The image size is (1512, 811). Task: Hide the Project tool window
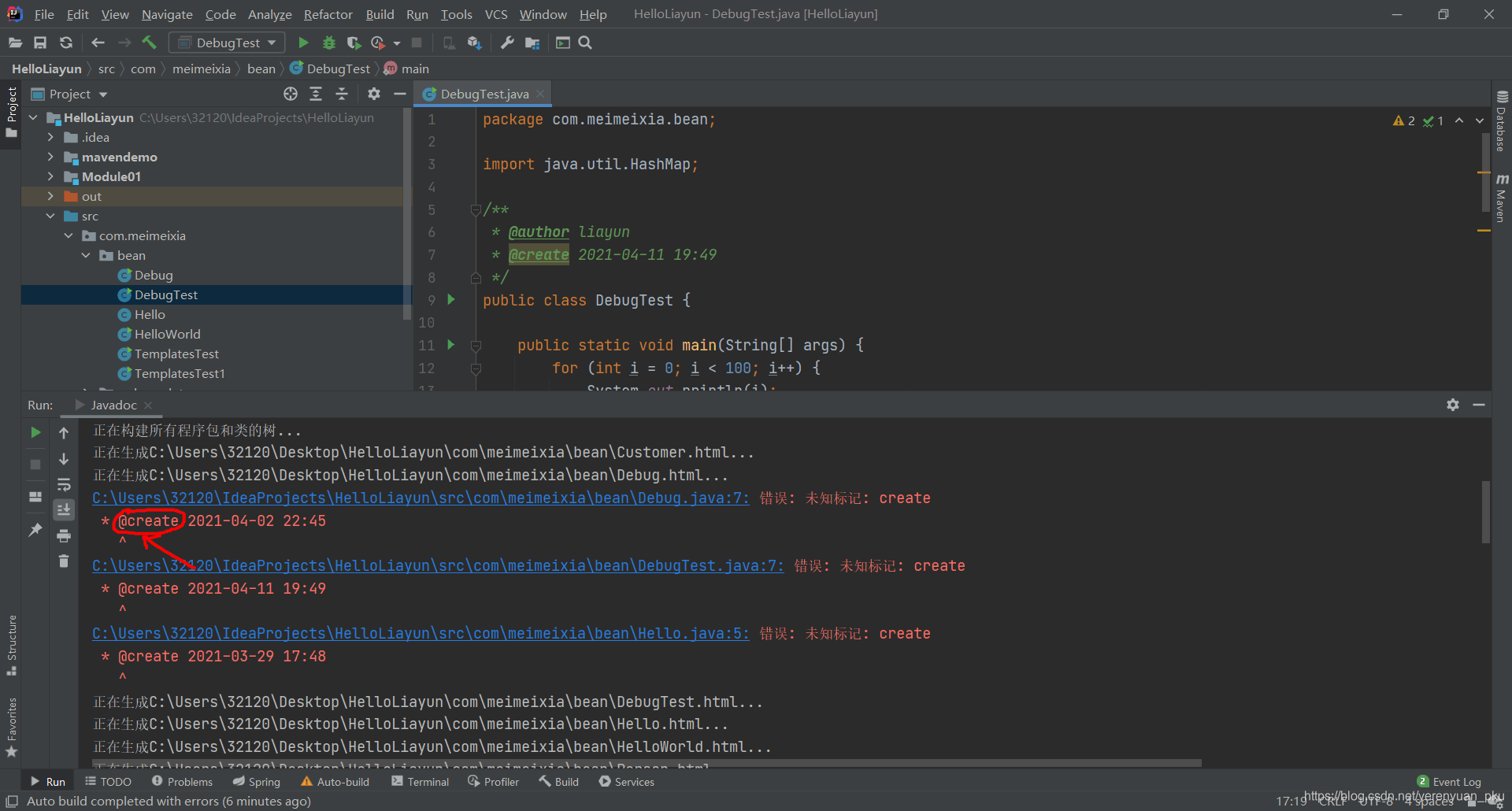[400, 94]
